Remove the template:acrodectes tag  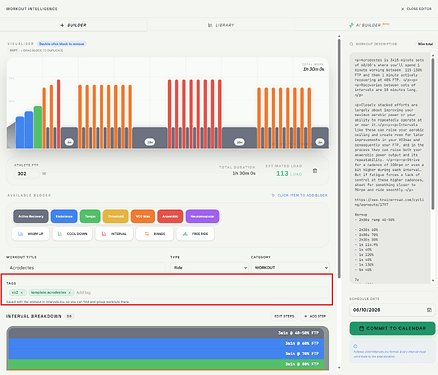click(x=70, y=293)
